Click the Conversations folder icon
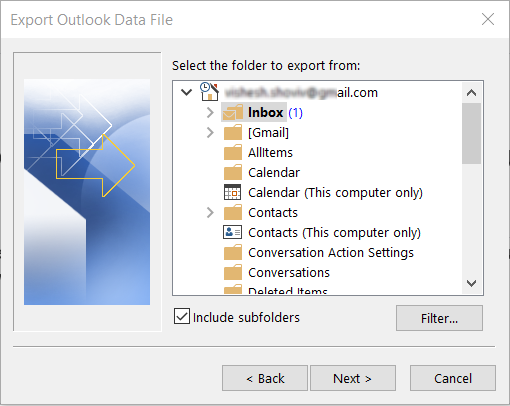The width and height of the screenshot is (510, 406). (233, 272)
